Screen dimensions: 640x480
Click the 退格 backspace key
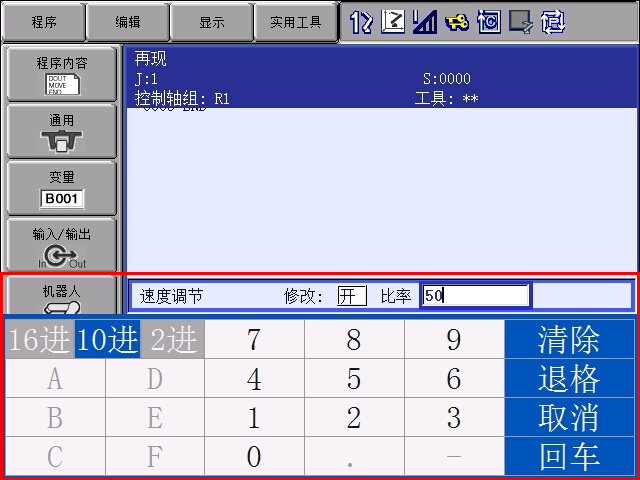pos(569,378)
